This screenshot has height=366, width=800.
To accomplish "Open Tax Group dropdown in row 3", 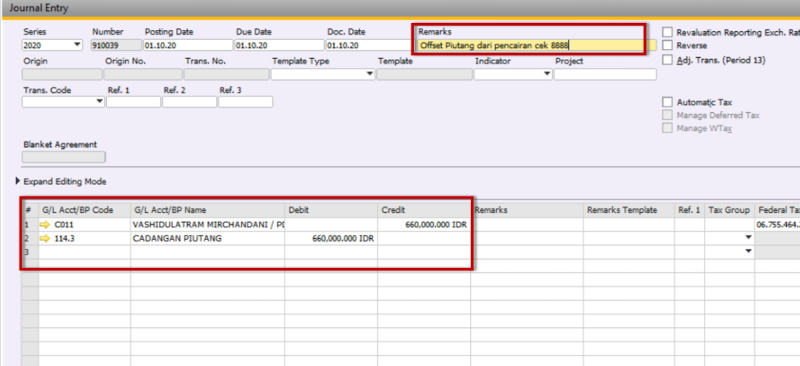I will 748,251.
